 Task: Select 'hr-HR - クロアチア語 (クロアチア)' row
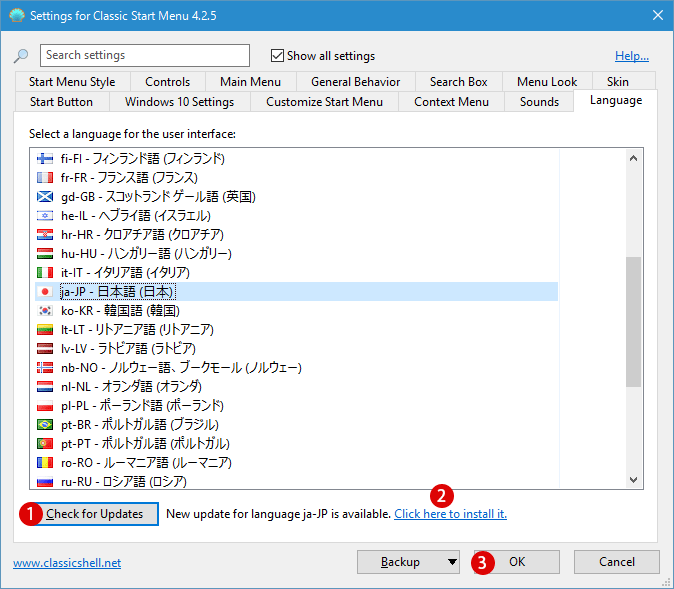tap(297, 235)
